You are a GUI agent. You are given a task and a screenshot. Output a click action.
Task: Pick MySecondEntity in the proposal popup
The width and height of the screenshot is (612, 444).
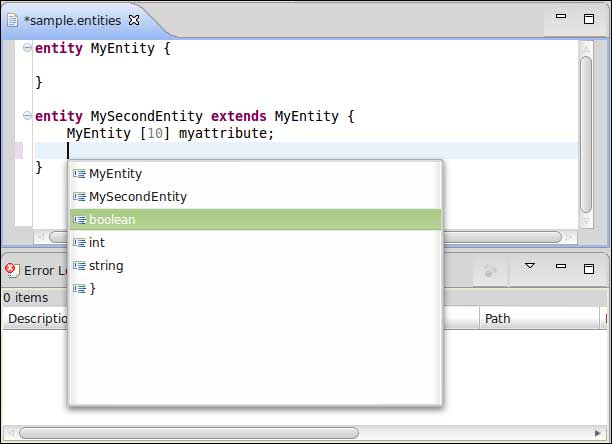coord(137,197)
